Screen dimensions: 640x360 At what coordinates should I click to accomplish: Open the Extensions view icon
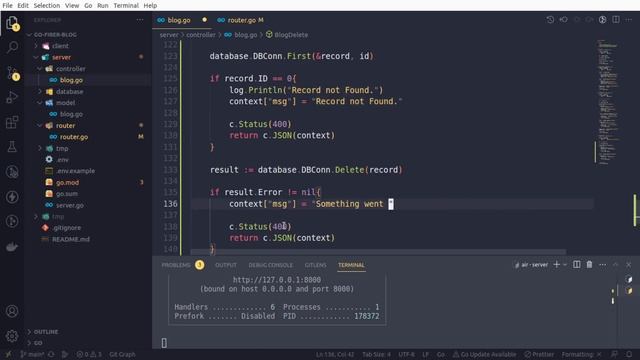point(12,122)
